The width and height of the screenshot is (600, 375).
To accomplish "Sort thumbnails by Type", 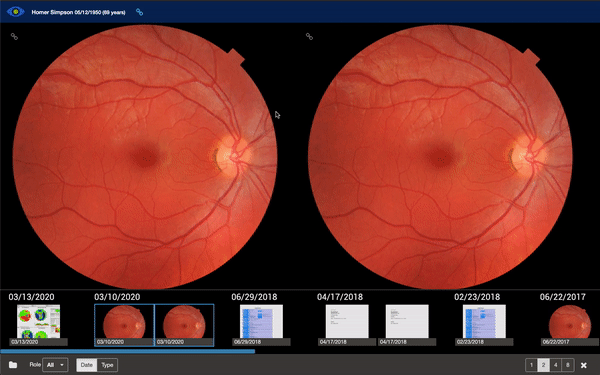I will [108, 365].
